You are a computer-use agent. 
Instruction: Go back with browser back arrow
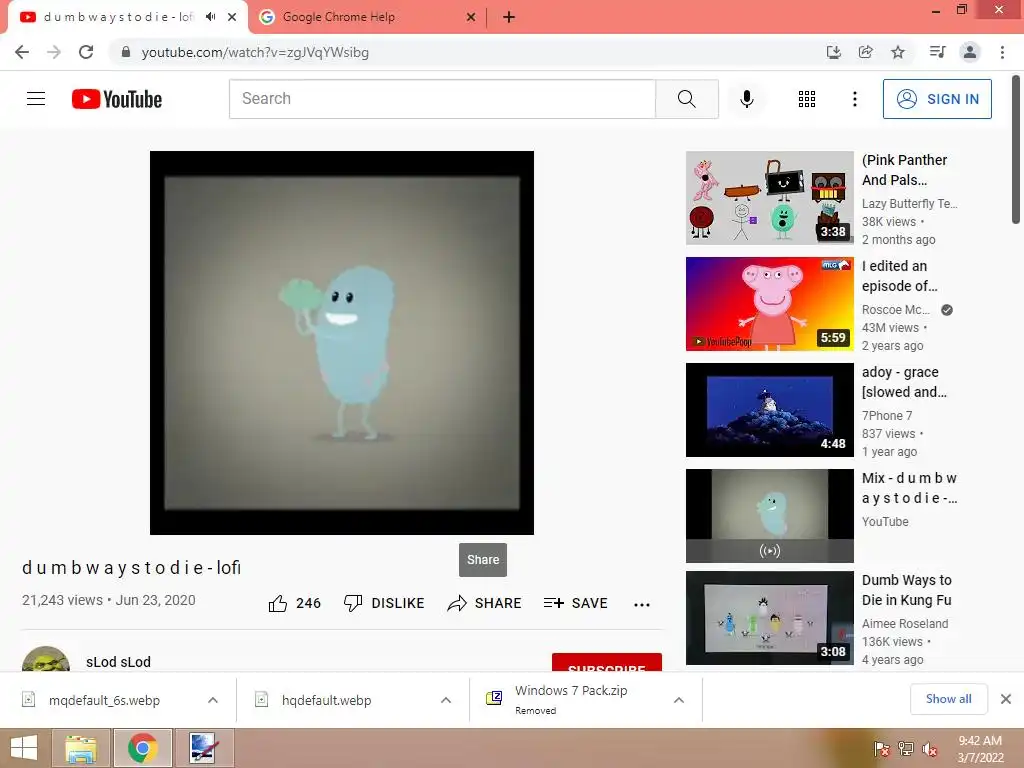coord(22,52)
